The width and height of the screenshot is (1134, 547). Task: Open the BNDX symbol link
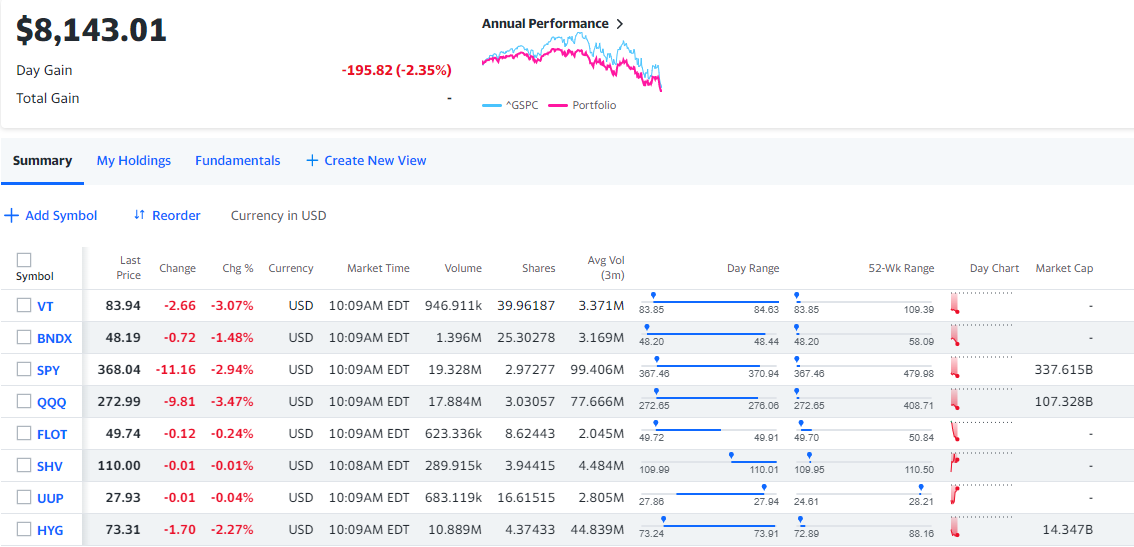tap(55, 339)
